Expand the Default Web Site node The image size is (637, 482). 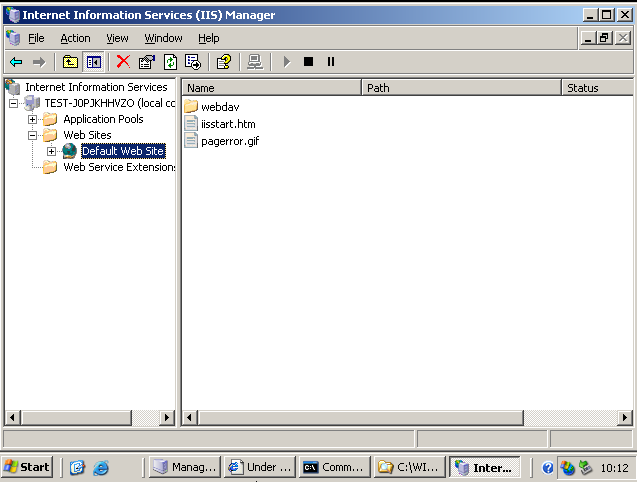pyautogui.click(x=51, y=152)
